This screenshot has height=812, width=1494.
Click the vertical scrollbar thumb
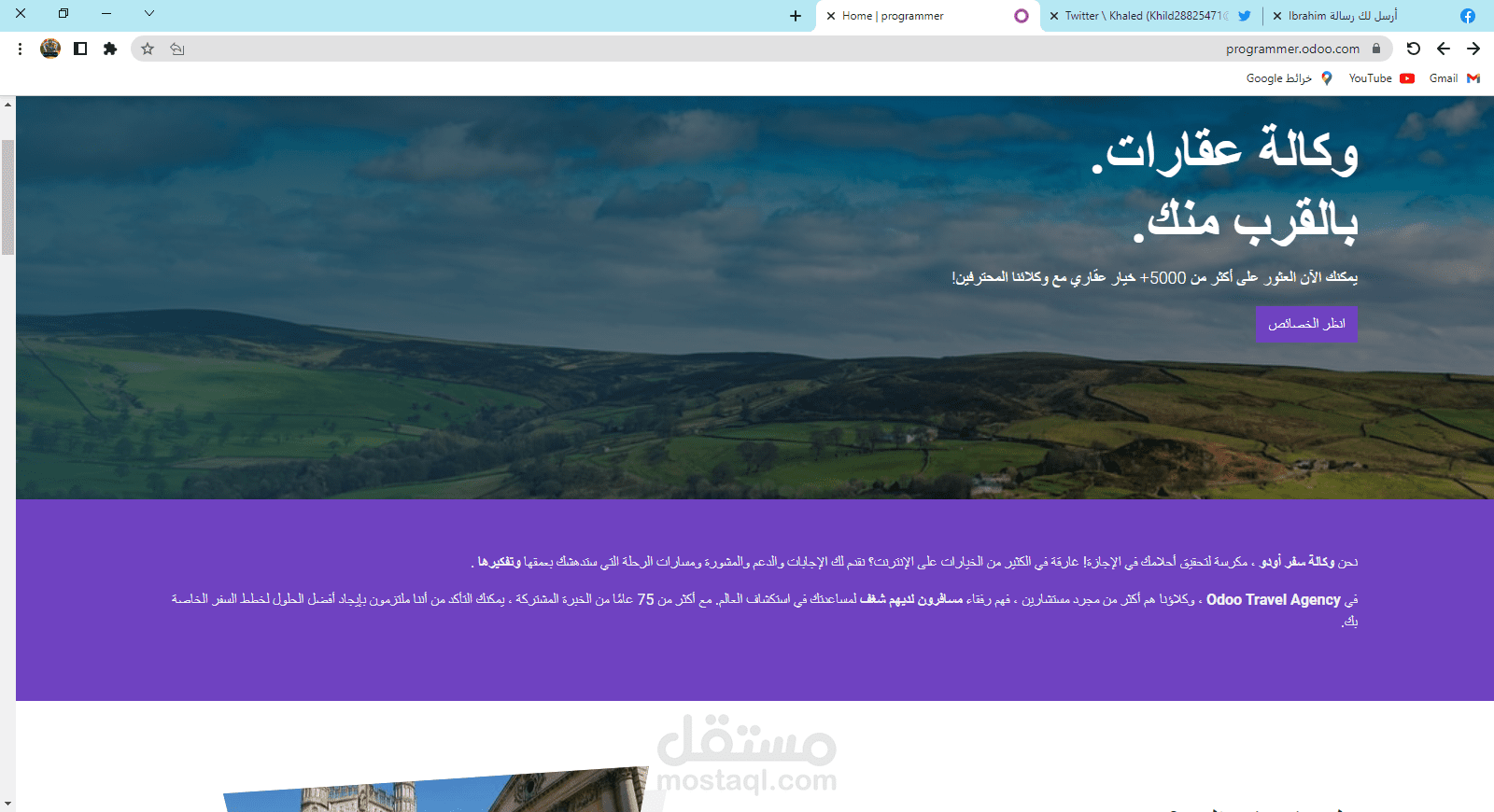7,197
